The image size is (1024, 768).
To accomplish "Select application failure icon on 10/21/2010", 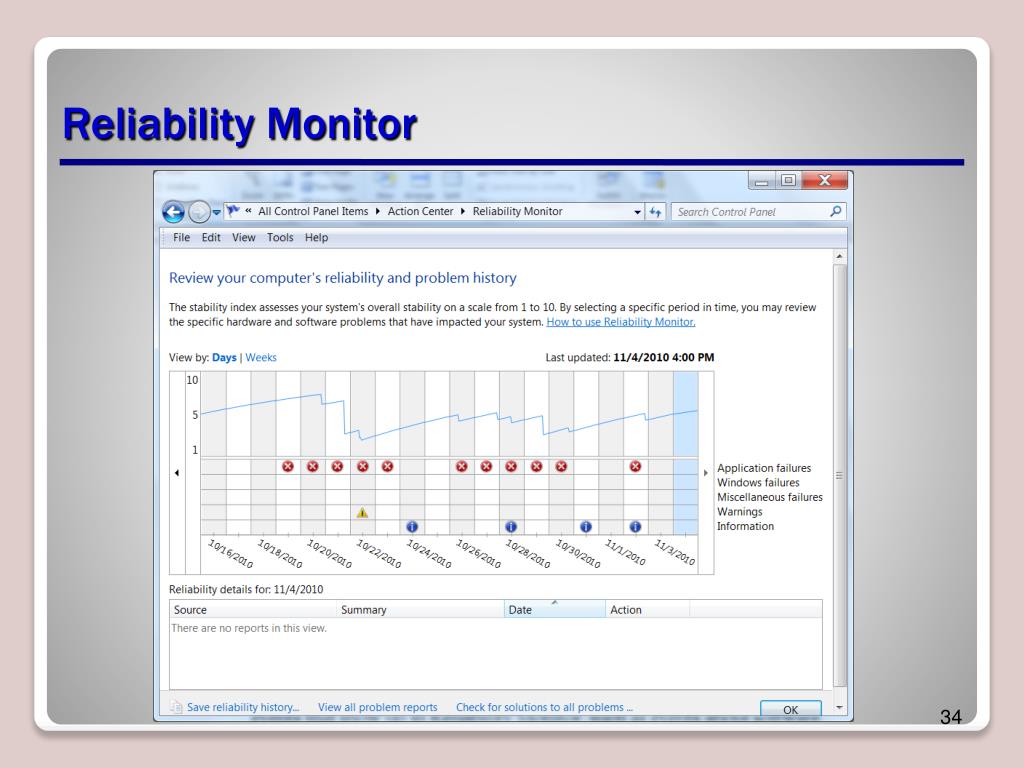I will tap(338, 466).
